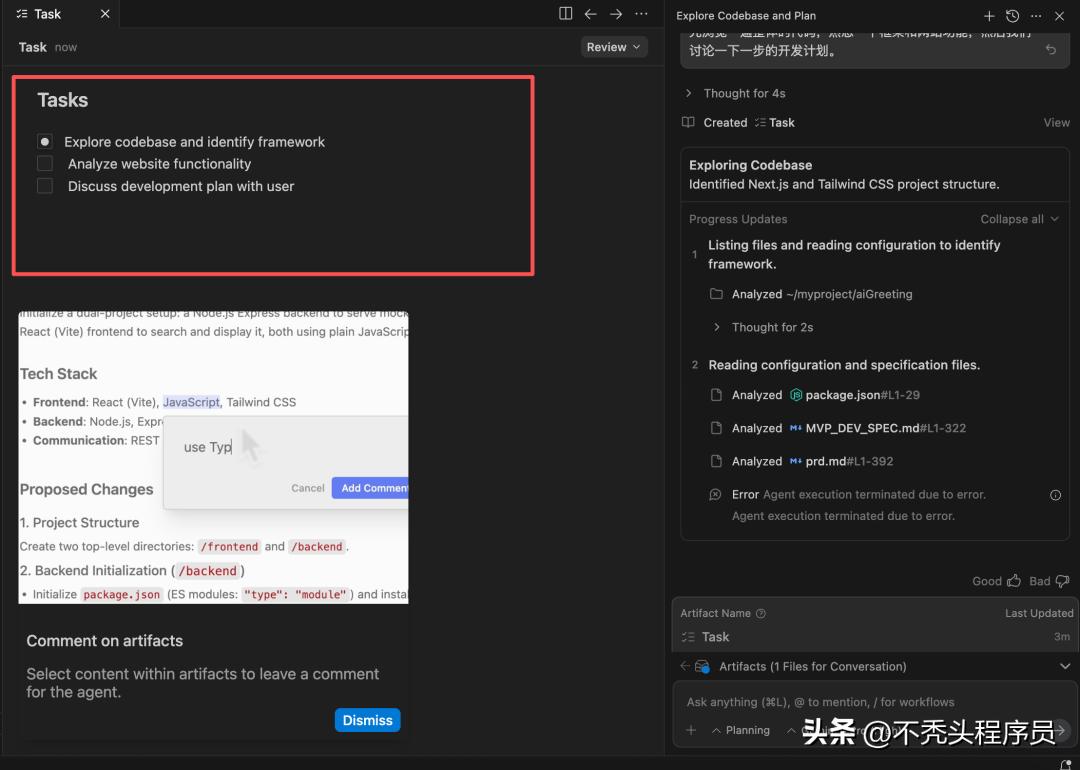Click the thumbs up Good icon
Image resolution: width=1080 pixels, height=770 pixels.
coord(1014,581)
